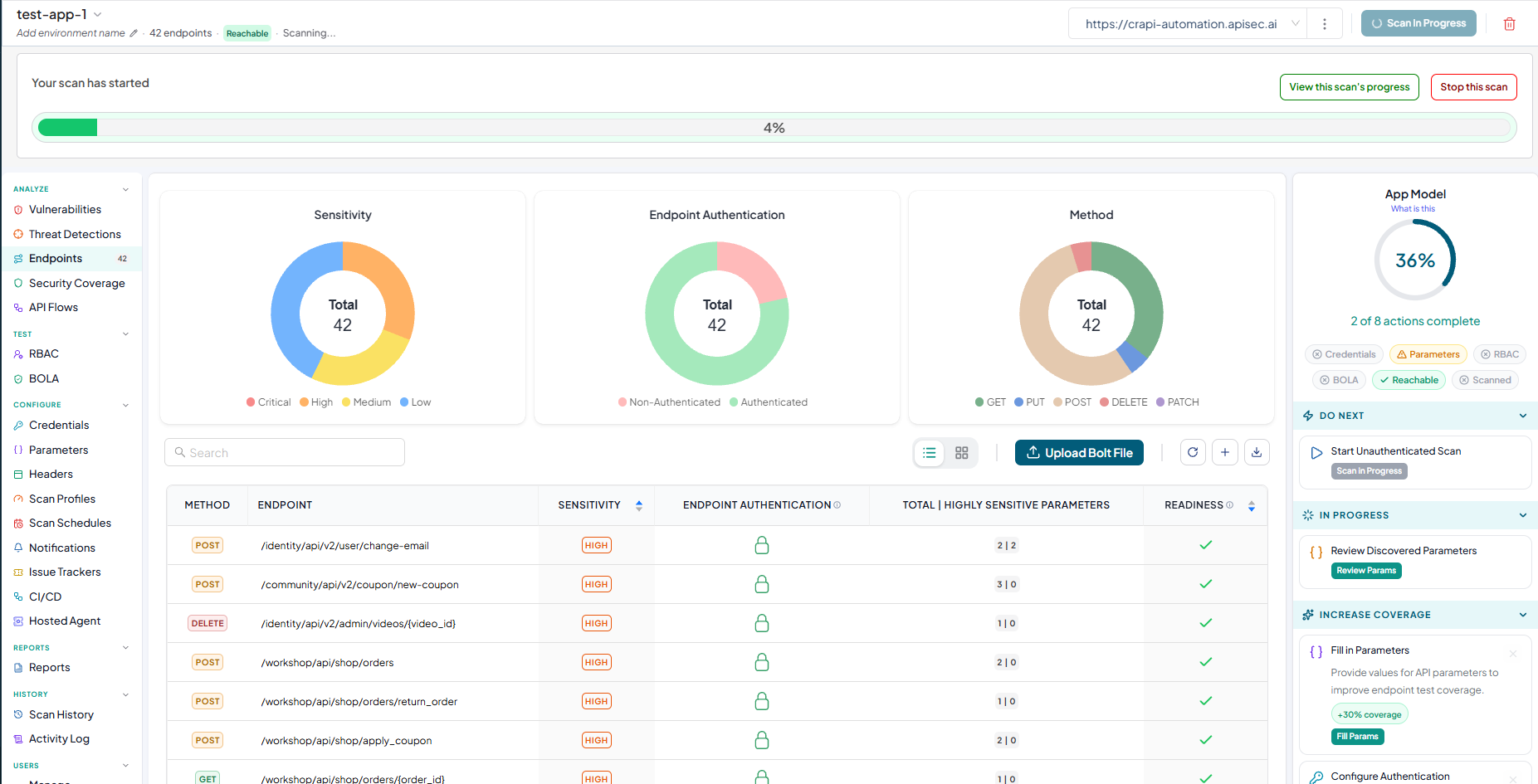Viewport: 1538px width, 784px height.
Task: Click the Stop this scan button
Action: 1474,87
